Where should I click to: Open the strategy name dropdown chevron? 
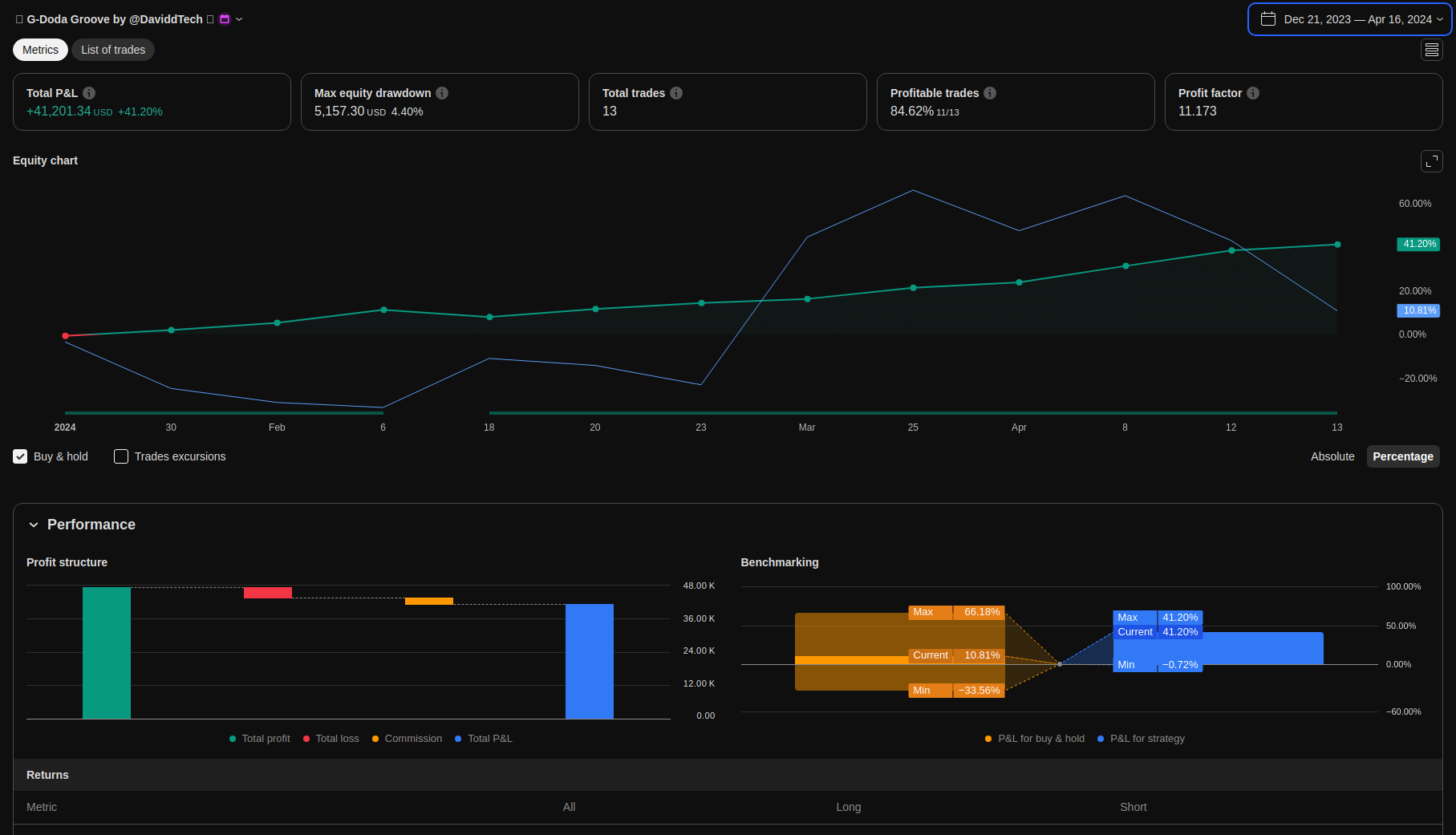[239, 19]
